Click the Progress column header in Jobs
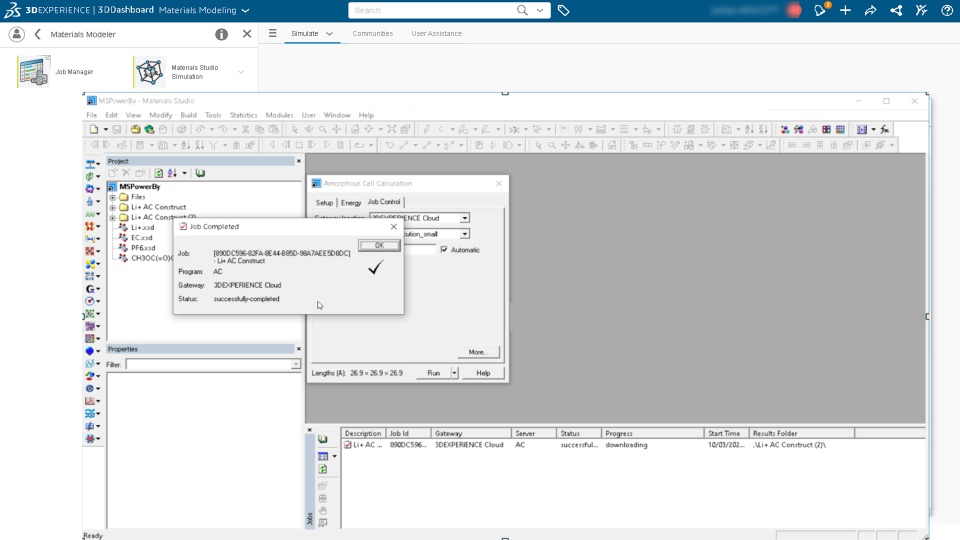The height and width of the screenshot is (540, 960). [653, 433]
